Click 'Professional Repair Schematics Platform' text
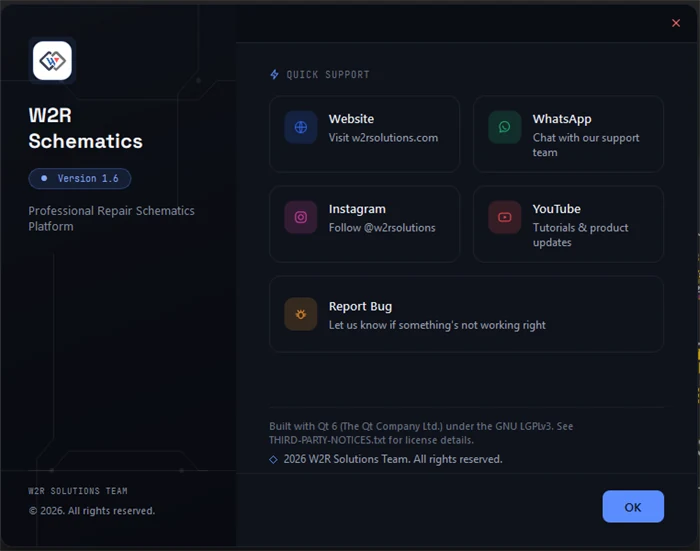 (x=111, y=219)
